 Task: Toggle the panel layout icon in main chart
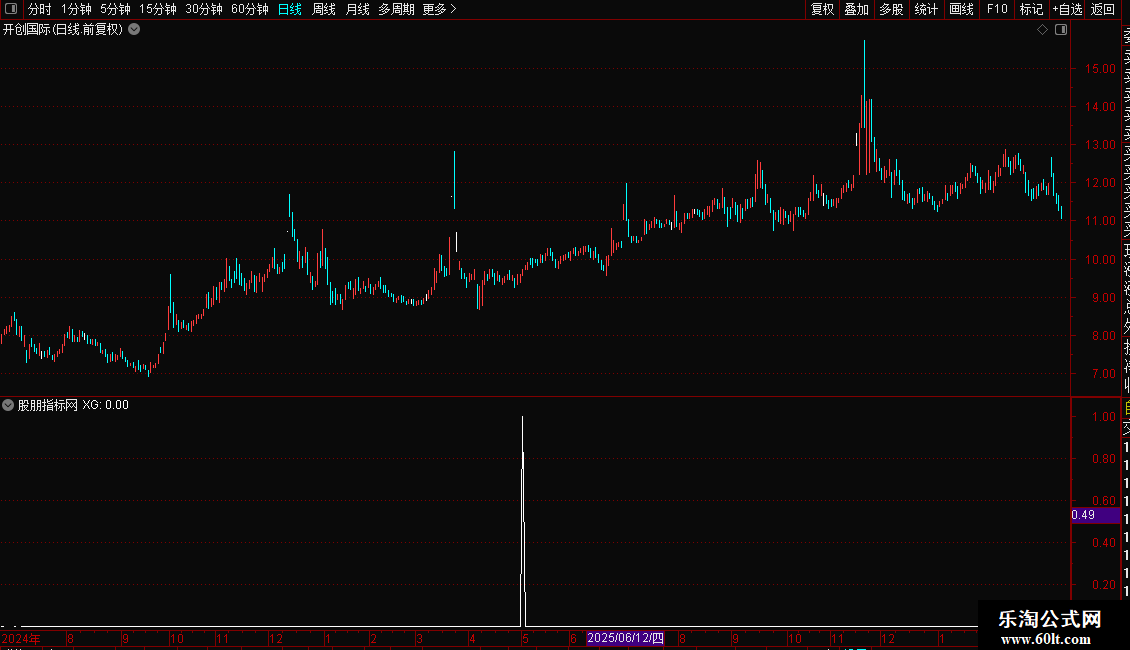point(1061,30)
